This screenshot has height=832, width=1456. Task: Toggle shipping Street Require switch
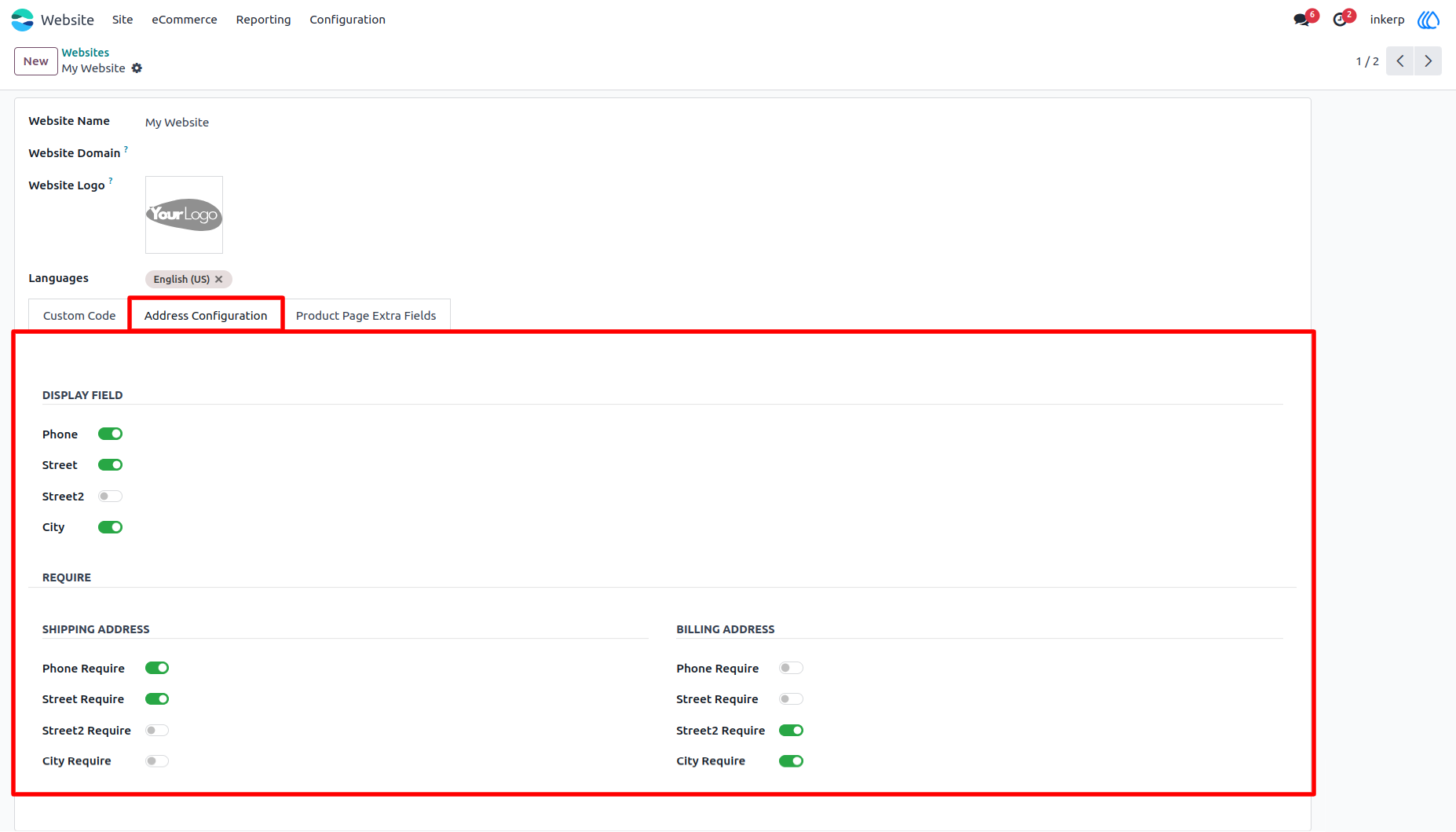pos(157,699)
